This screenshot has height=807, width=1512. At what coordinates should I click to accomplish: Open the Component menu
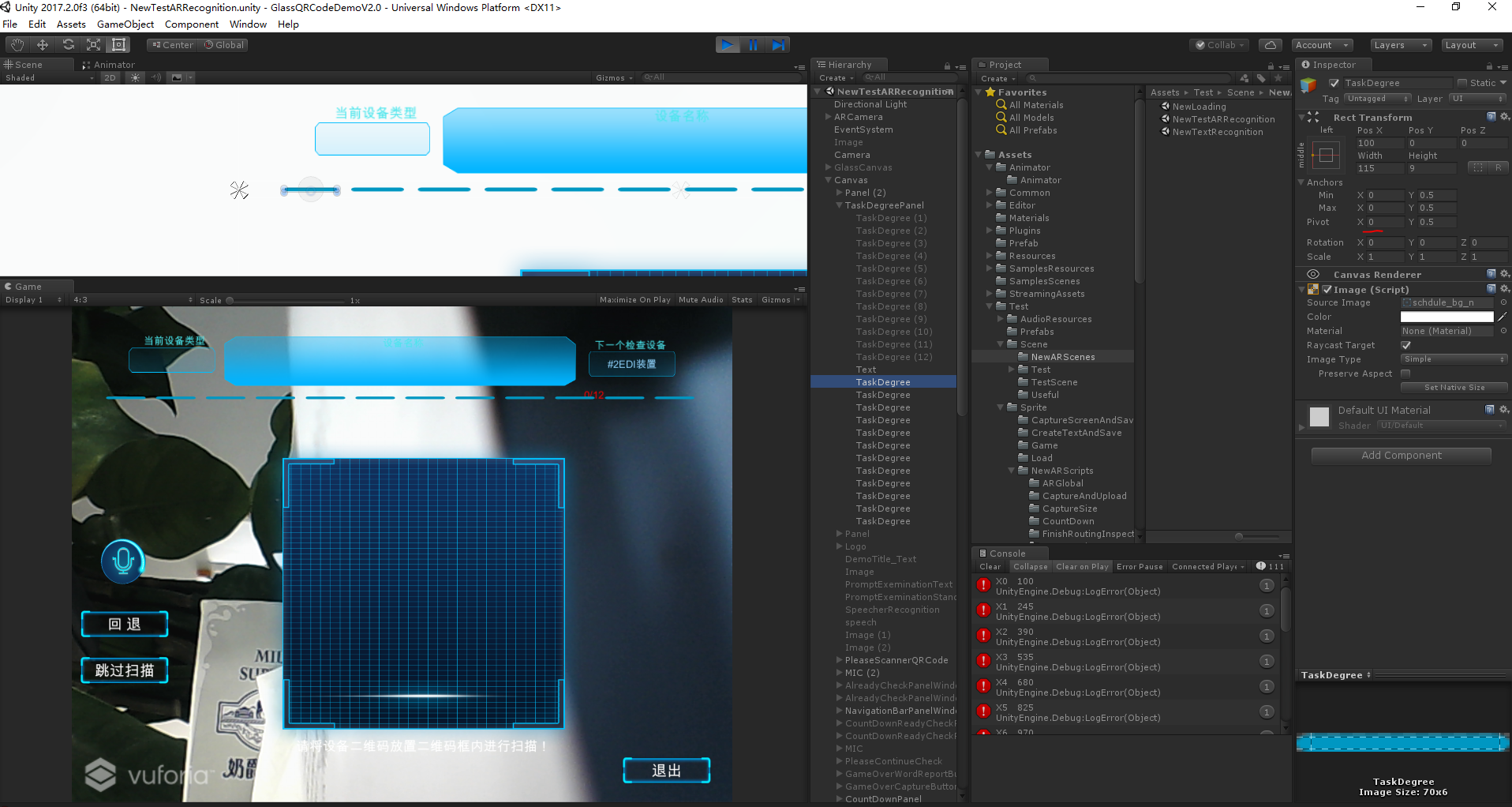click(192, 24)
